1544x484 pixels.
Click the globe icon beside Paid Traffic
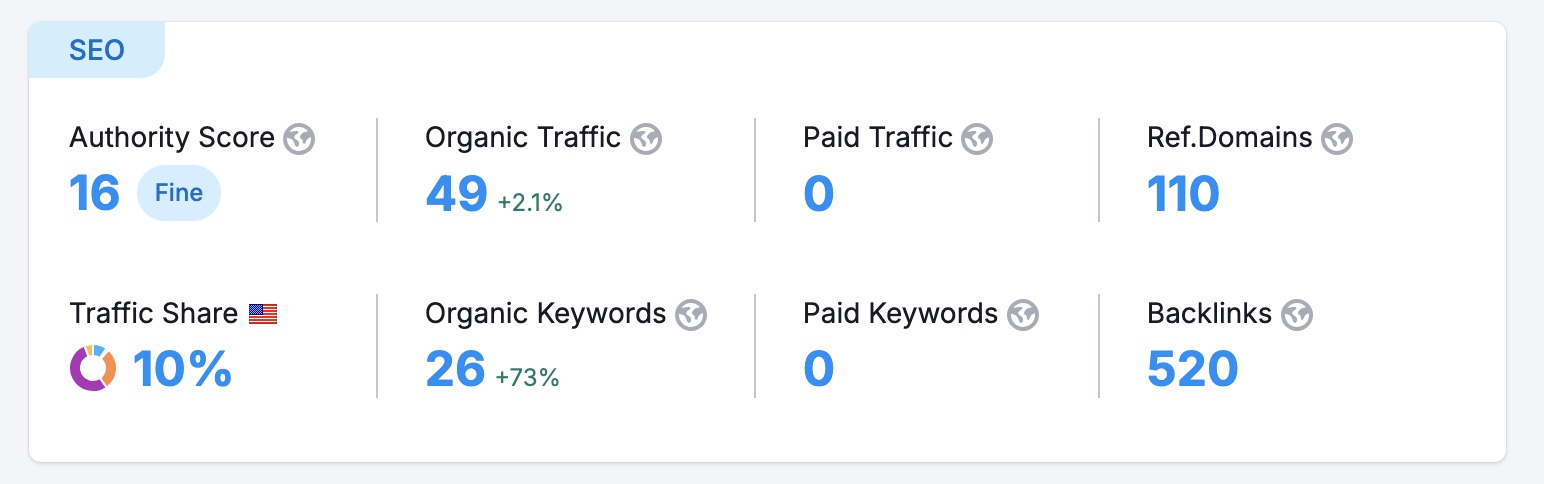click(x=977, y=138)
